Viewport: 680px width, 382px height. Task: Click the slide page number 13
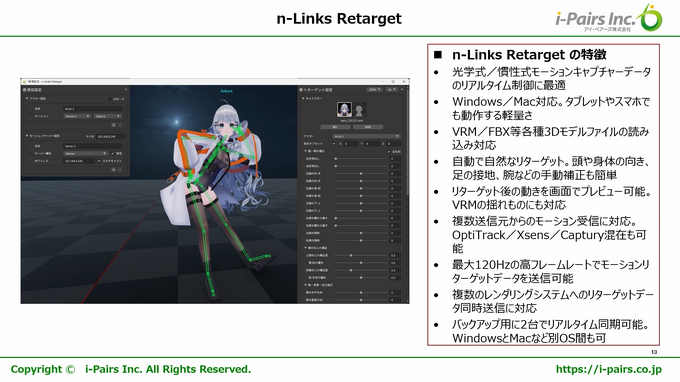tap(654, 352)
